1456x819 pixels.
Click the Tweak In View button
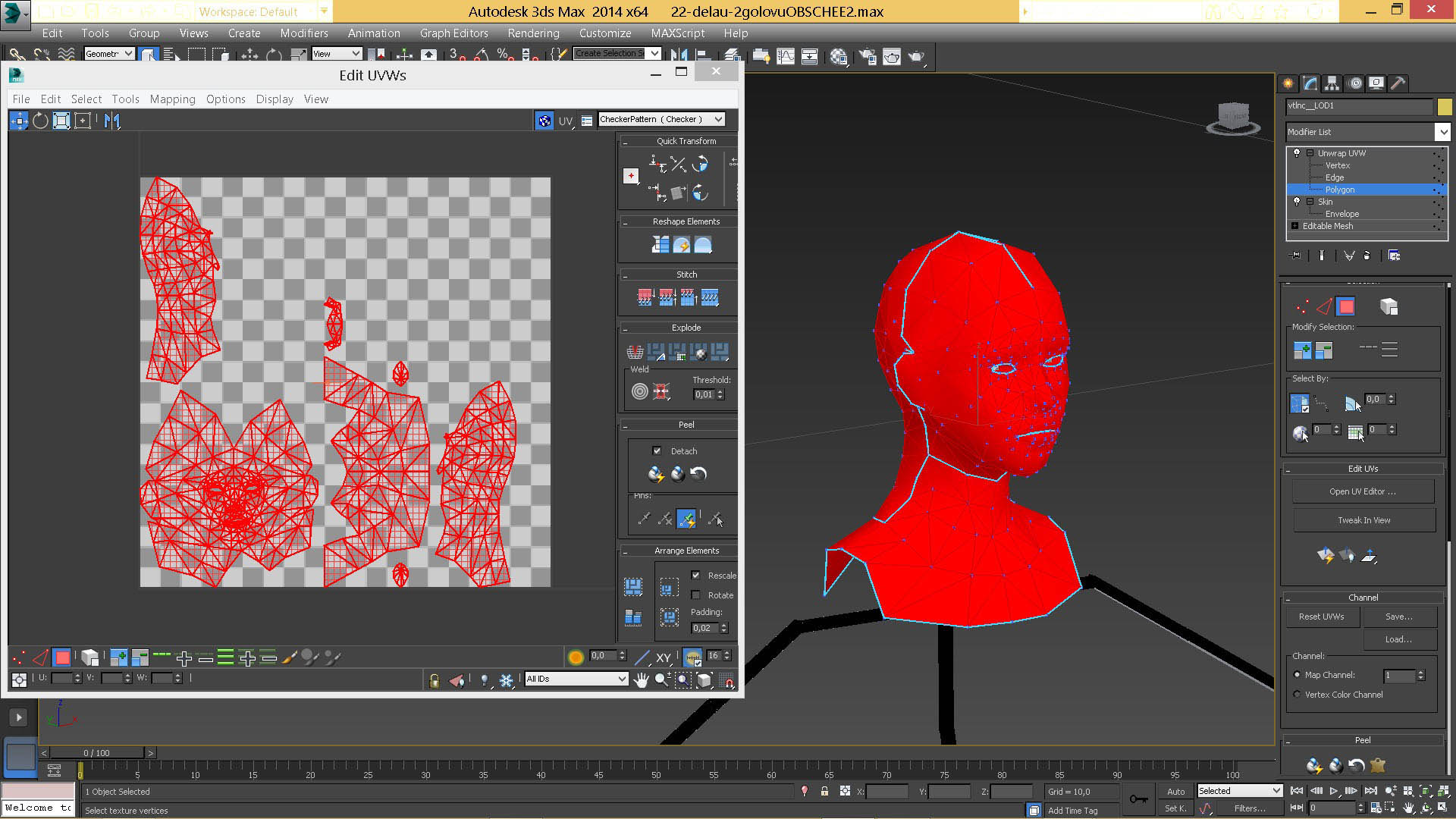pyautogui.click(x=1363, y=520)
